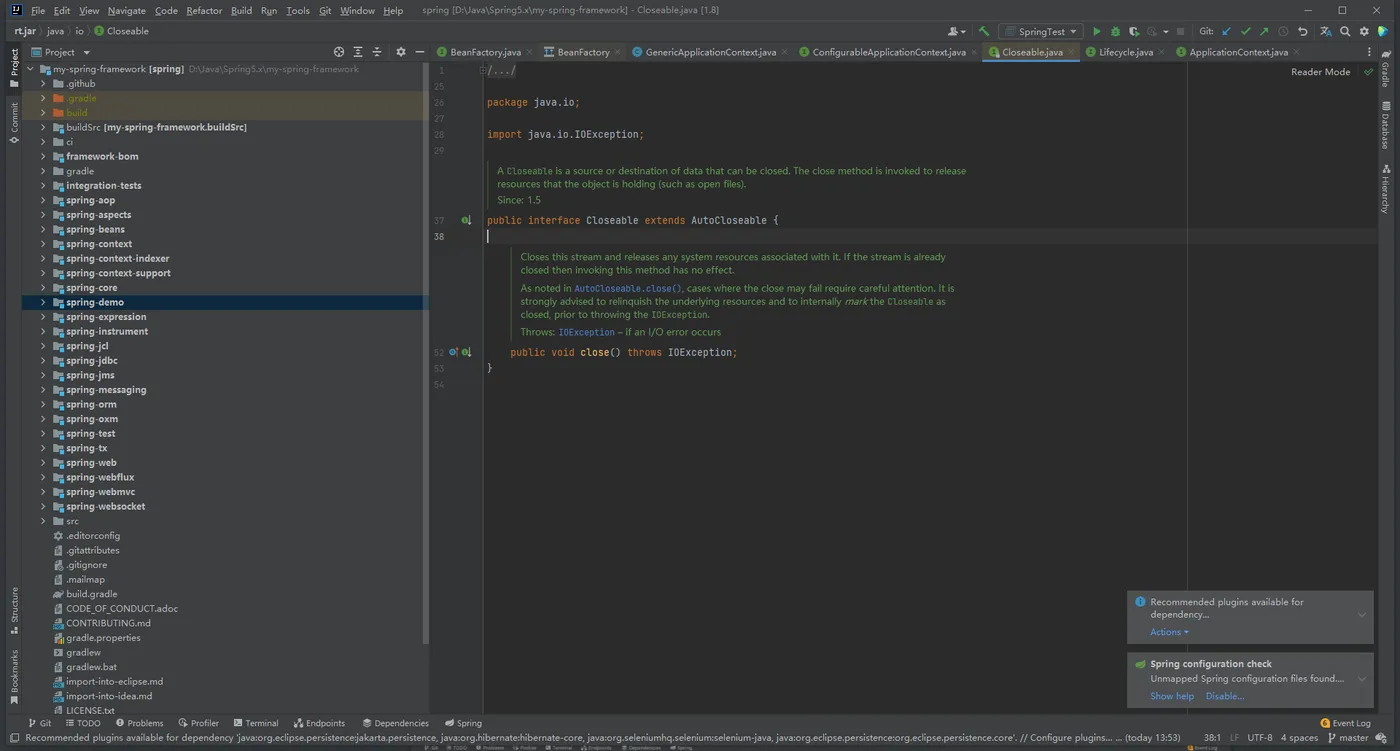Image resolution: width=1400 pixels, height=751 pixels.
Task: Open the Project view selector dropdown
Action: [61, 52]
